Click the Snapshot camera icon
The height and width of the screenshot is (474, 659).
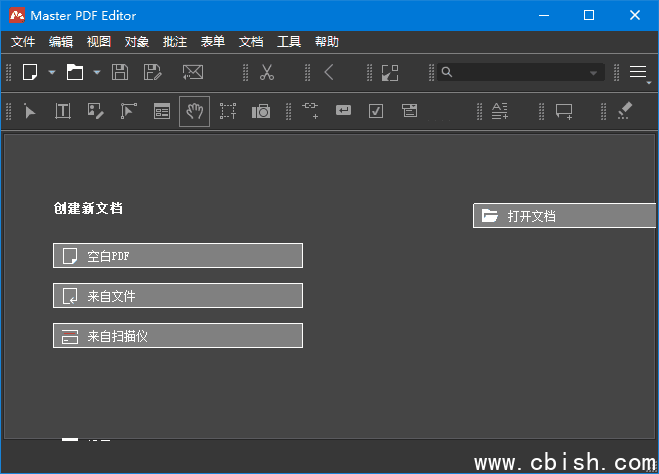click(x=261, y=111)
